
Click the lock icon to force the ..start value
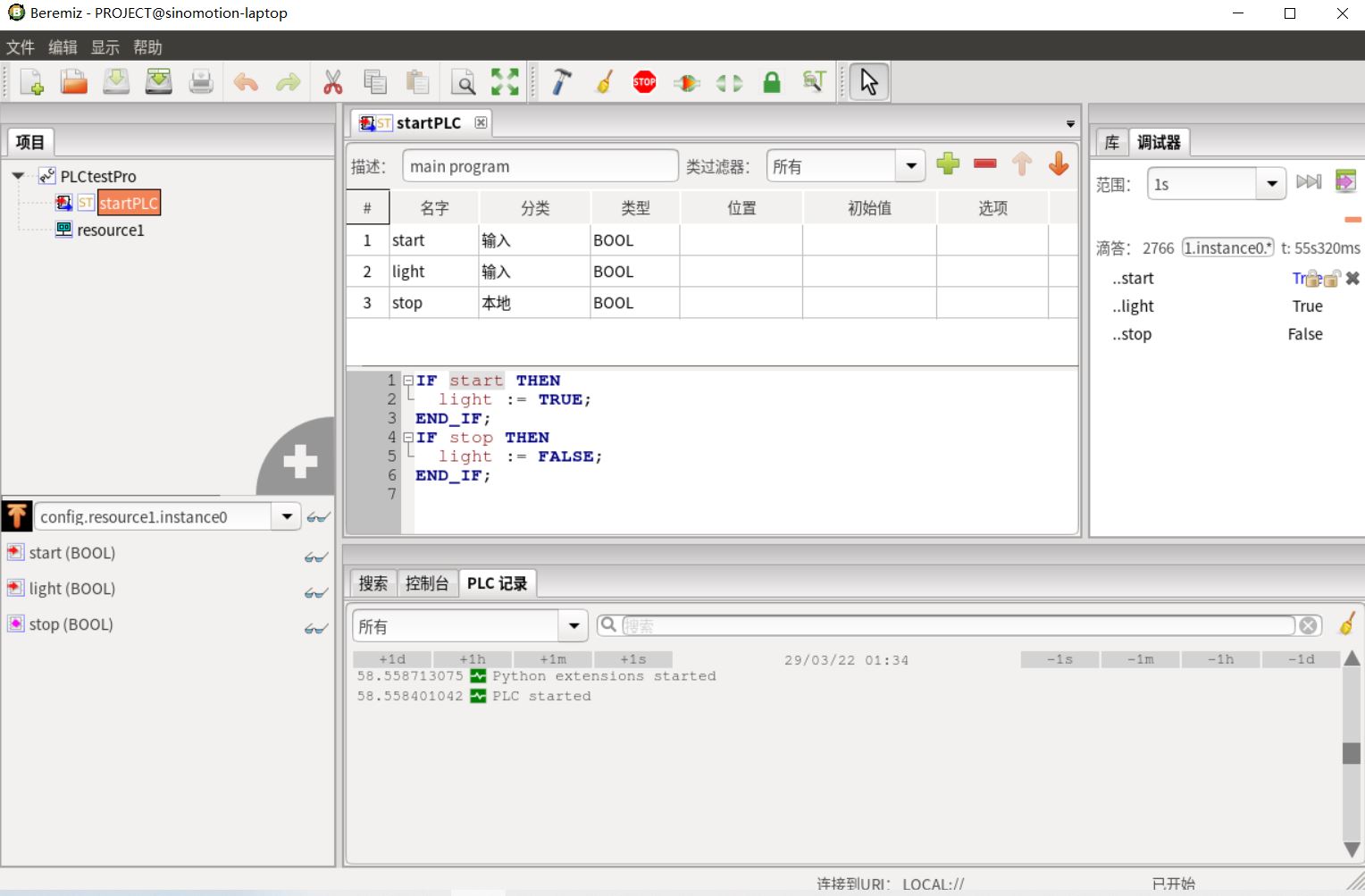click(1312, 279)
